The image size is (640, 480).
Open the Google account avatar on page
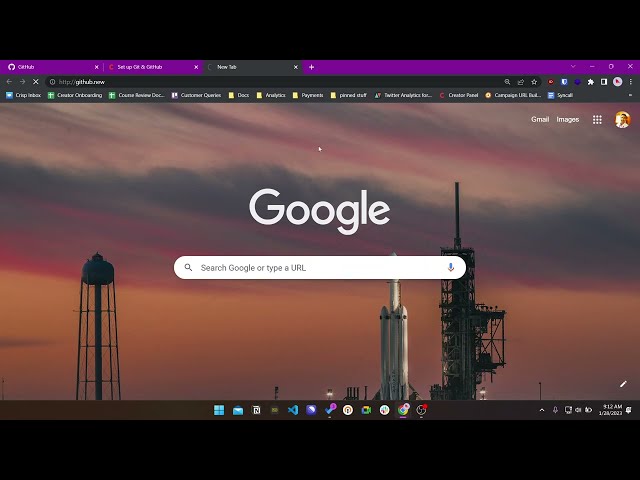click(622, 120)
